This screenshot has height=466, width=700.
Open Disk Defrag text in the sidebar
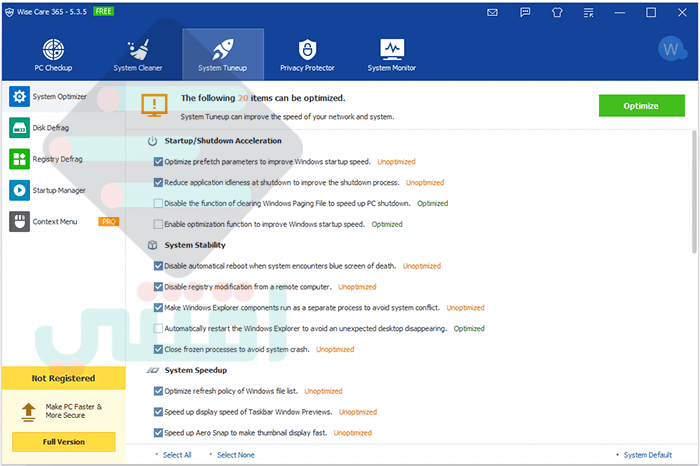point(50,128)
